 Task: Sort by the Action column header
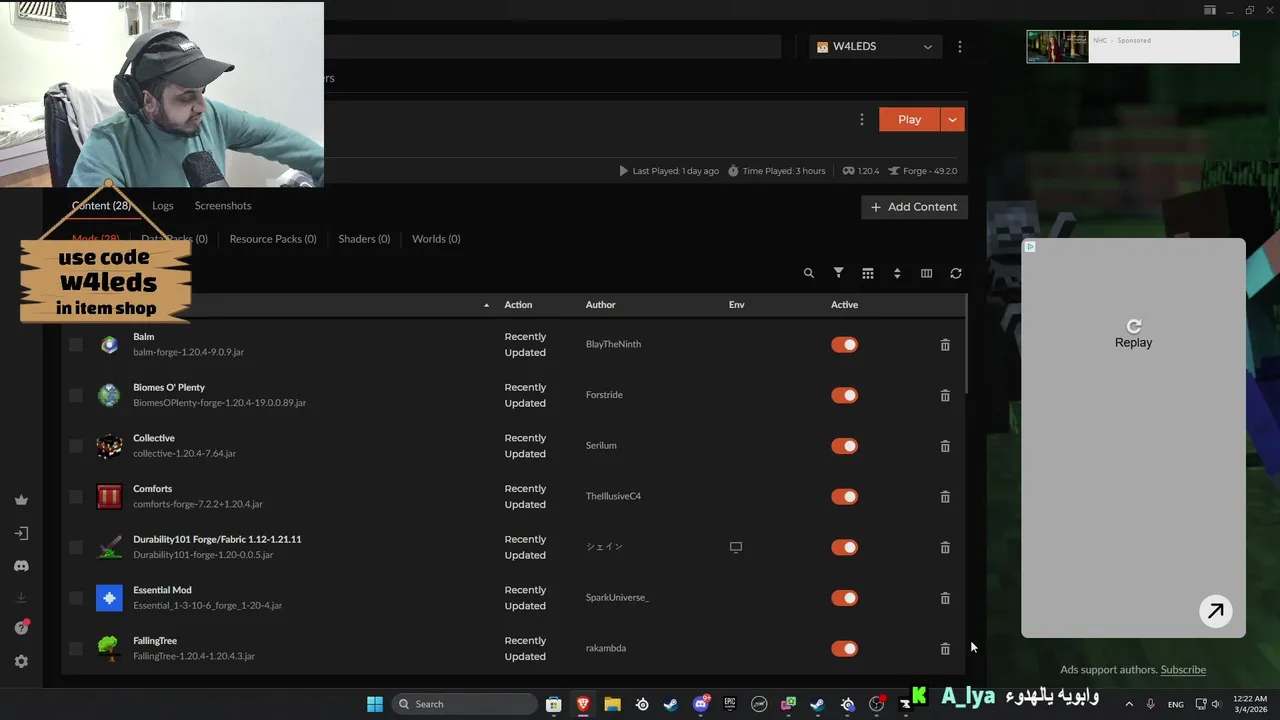pos(518,305)
